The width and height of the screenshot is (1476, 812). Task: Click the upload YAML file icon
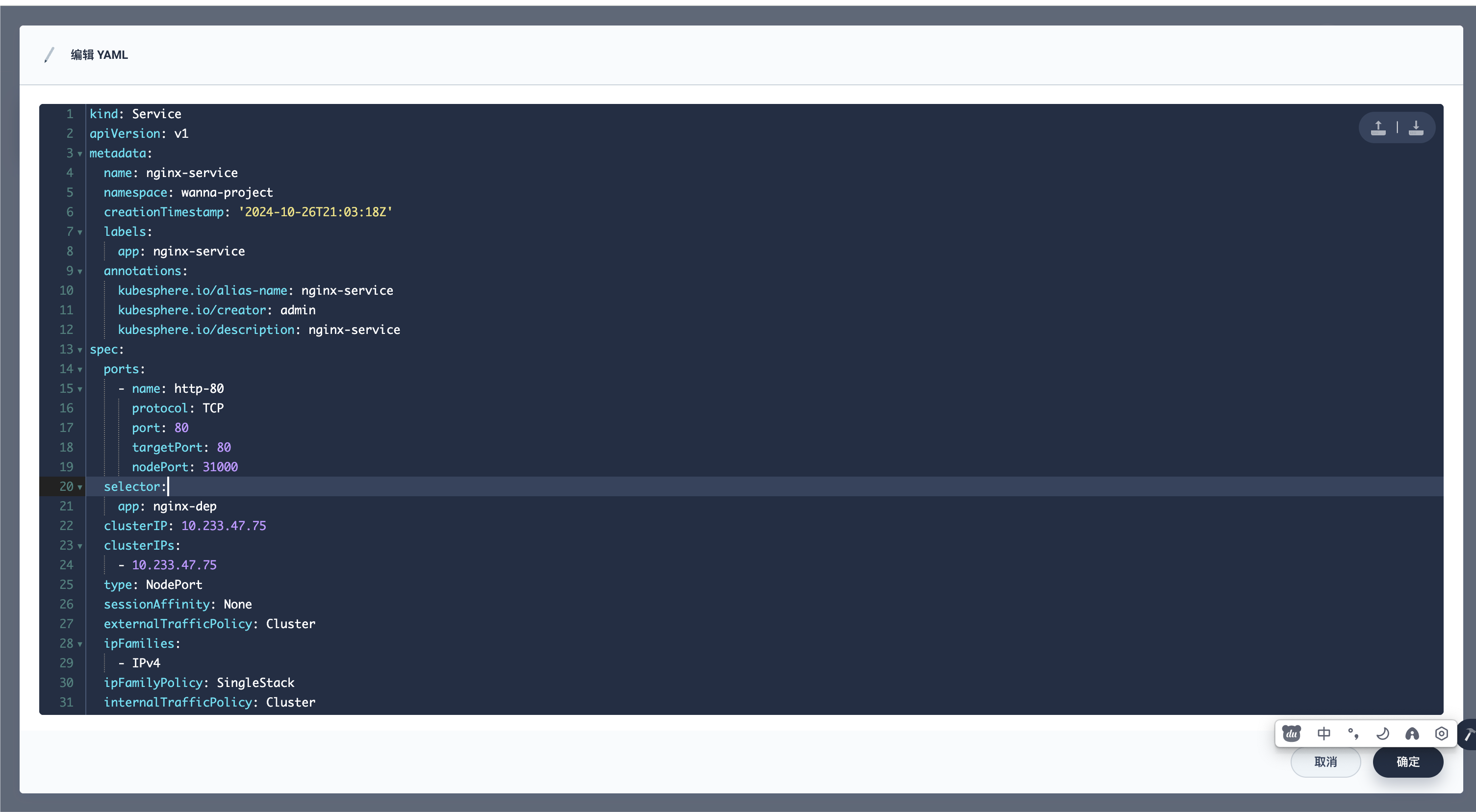pyautogui.click(x=1378, y=127)
